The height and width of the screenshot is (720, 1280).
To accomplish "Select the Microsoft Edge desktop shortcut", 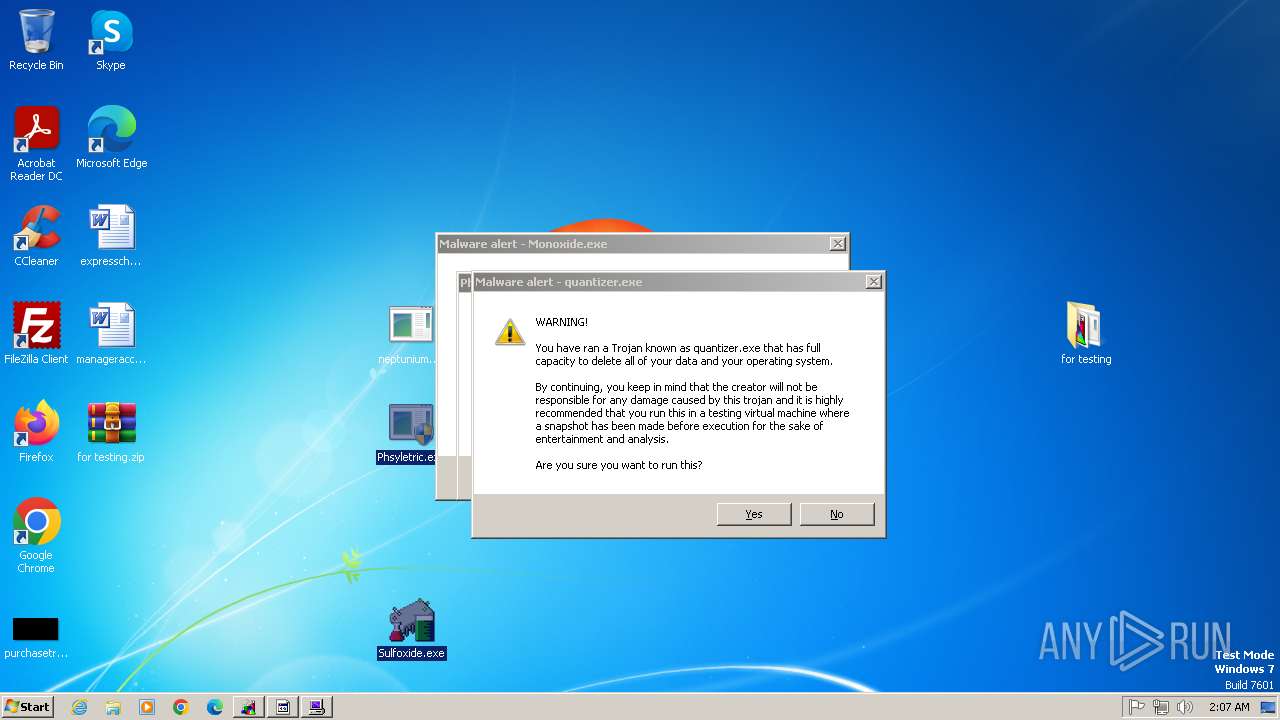I will tap(111, 138).
